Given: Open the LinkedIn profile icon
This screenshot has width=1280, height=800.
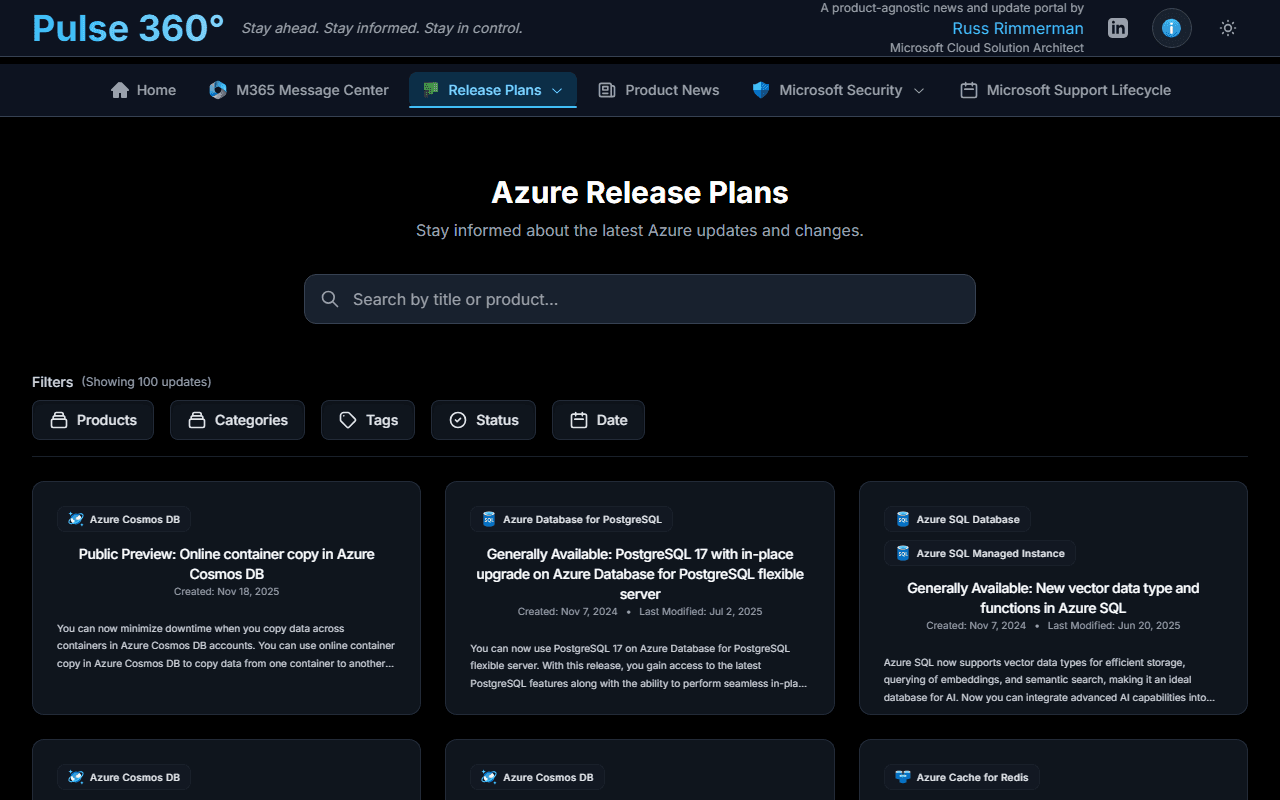Looking at the screenshot, I should click(1118, 28).
